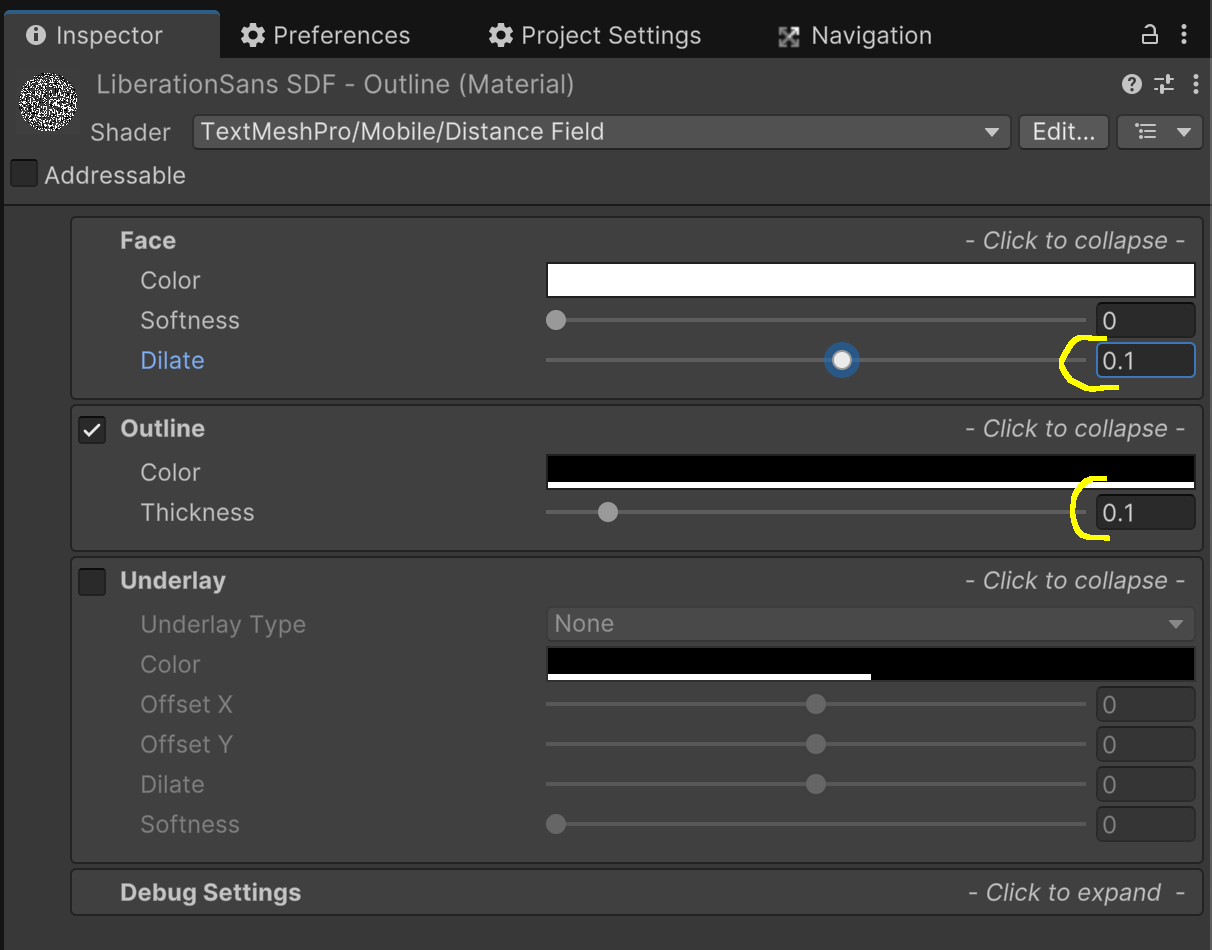Viewport: 1212px width, 950px height.
Task: Open the material presets icon
Action: tap(1164, 84)
